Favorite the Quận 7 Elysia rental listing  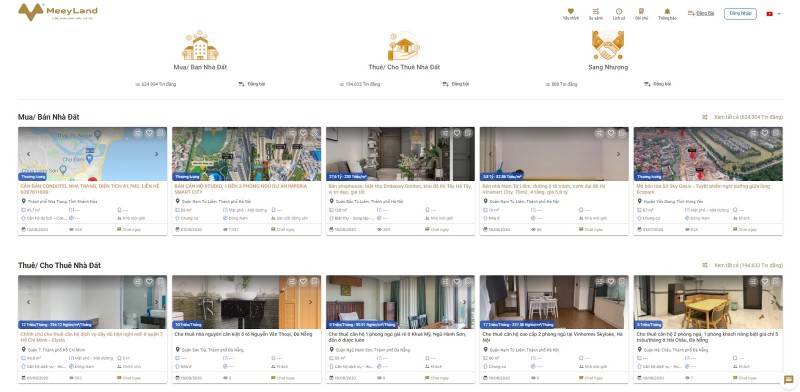coord(149,281)
